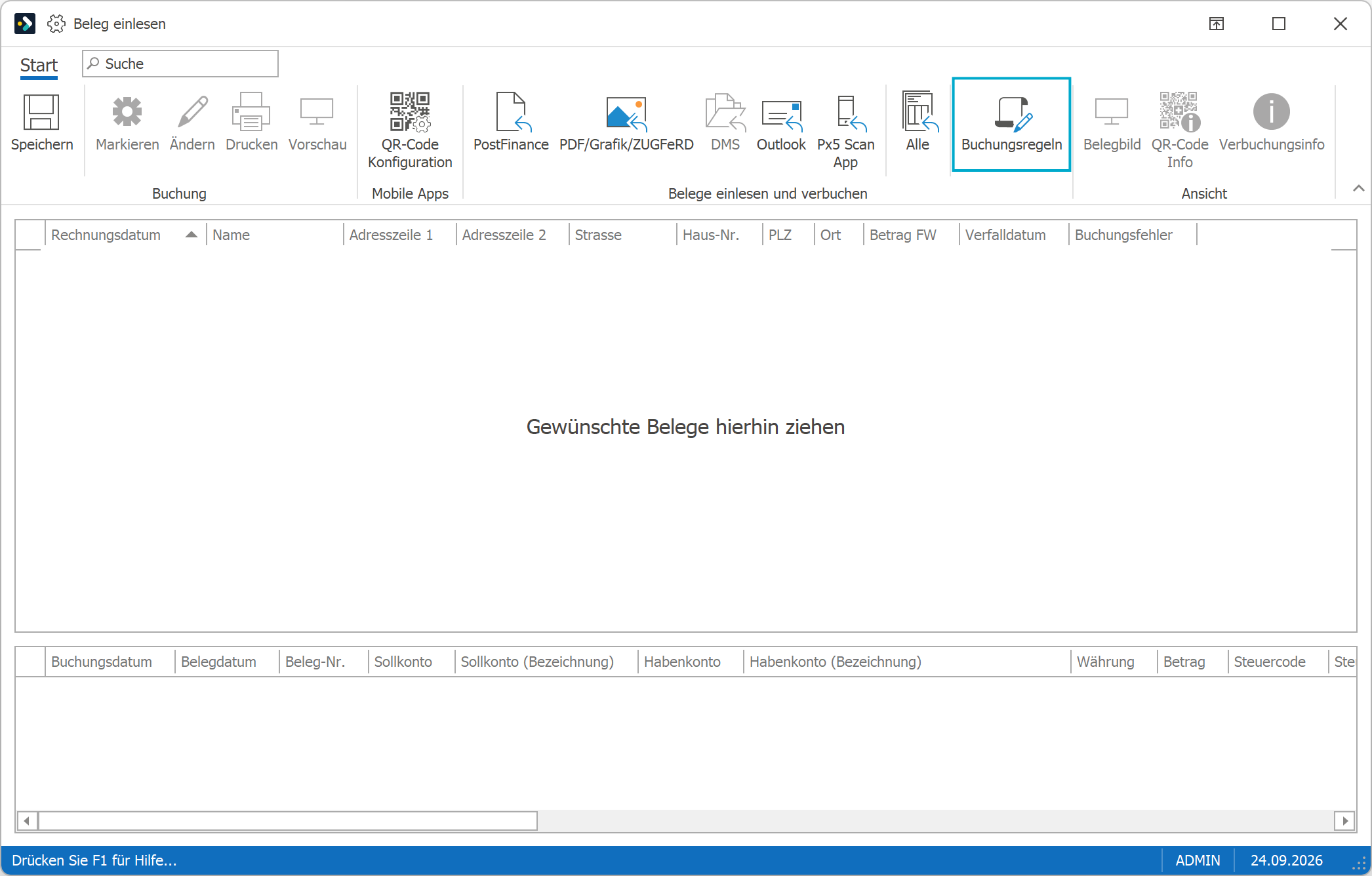Image resolution: width=1372 pixels, height=876 pixels.
Task: Click the scroll right arrow button
Action: [x=1345, y=820]
